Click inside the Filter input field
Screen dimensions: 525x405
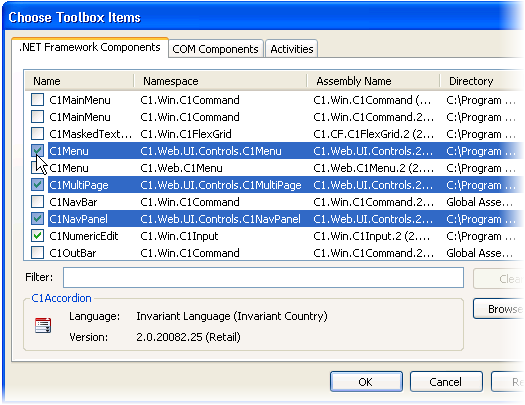click(263, 277)
